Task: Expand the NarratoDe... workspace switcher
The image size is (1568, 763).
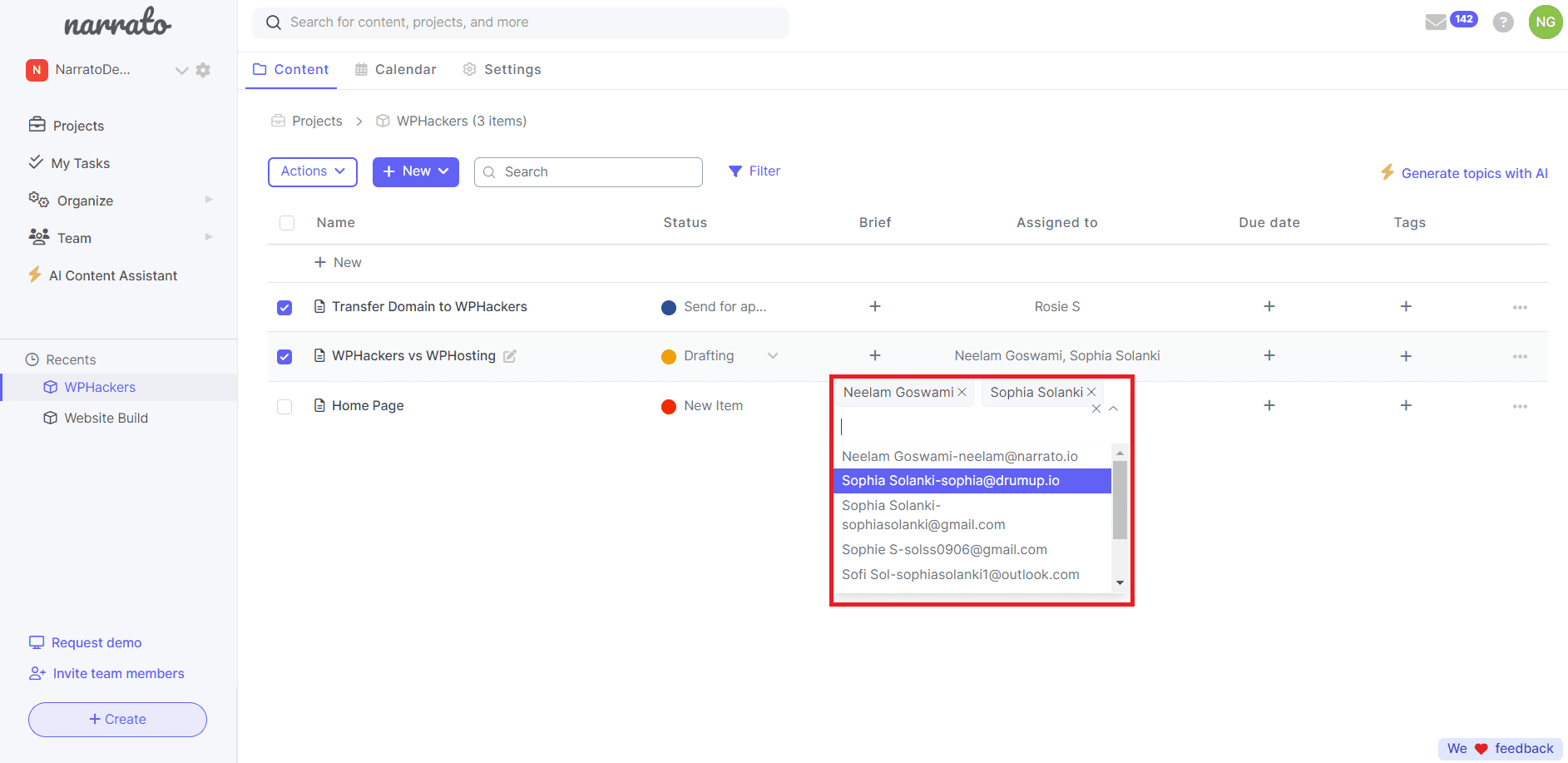Action: tap(181, 70)
